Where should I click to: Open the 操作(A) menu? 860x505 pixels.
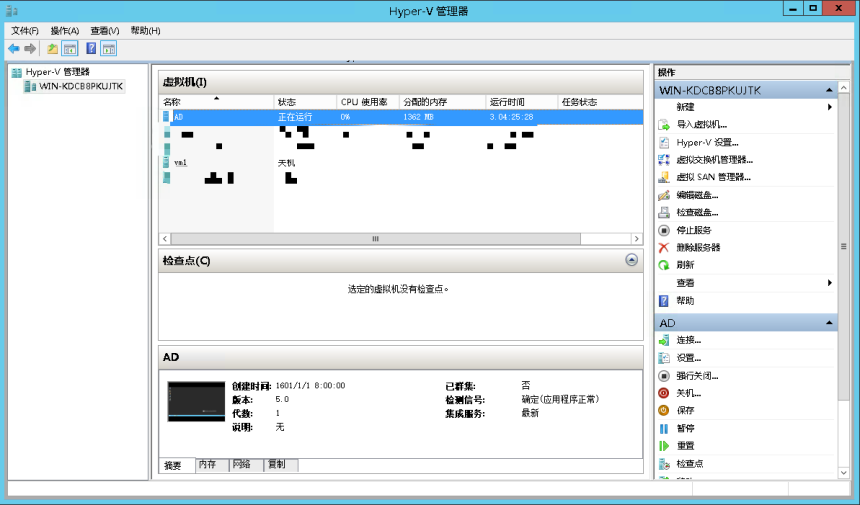pyautogui.click(x=65, y=31)
